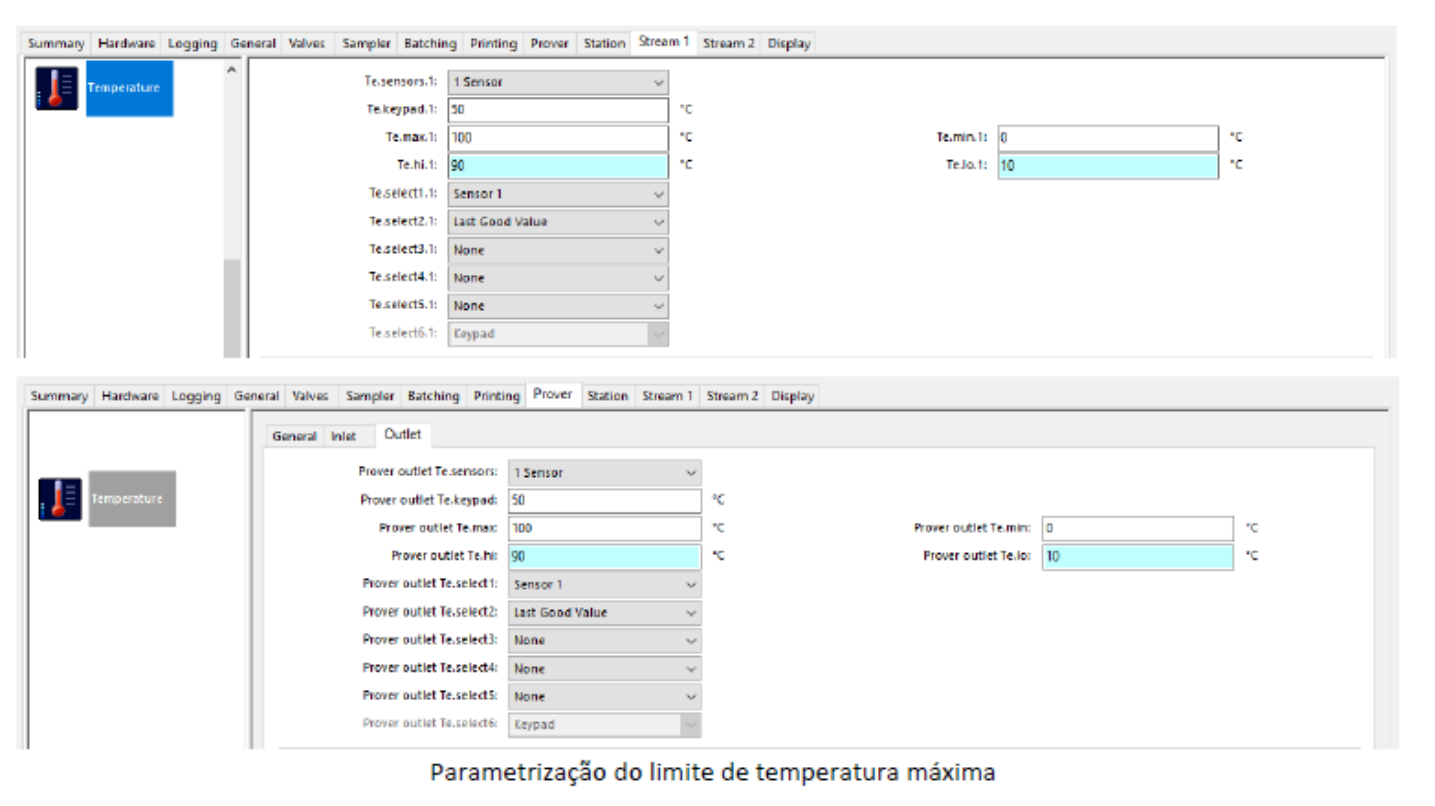1435x806 pixels.
Task: Click the Prover outlet Te.max field
Action: coord(605,528)
